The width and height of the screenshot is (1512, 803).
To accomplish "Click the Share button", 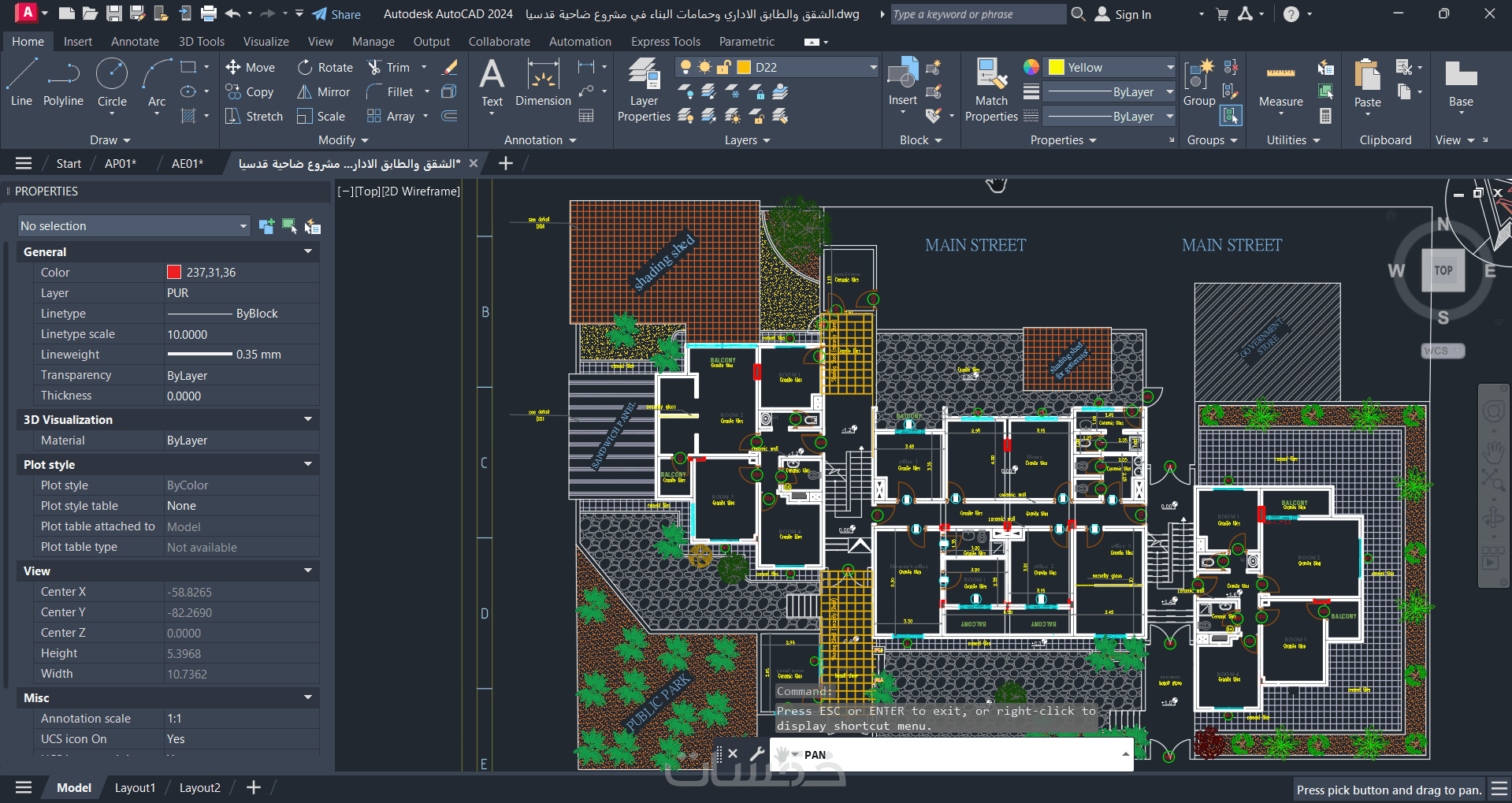I will 336,14.
